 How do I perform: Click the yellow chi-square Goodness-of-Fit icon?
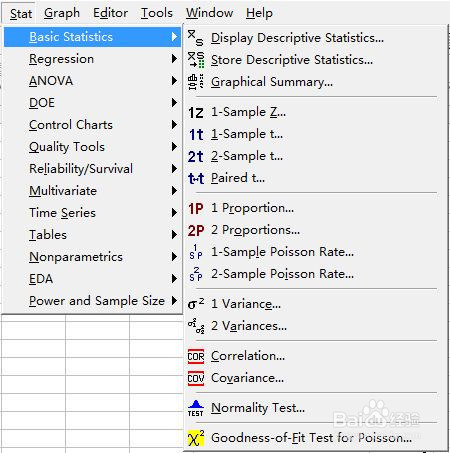tap(196, 438)
